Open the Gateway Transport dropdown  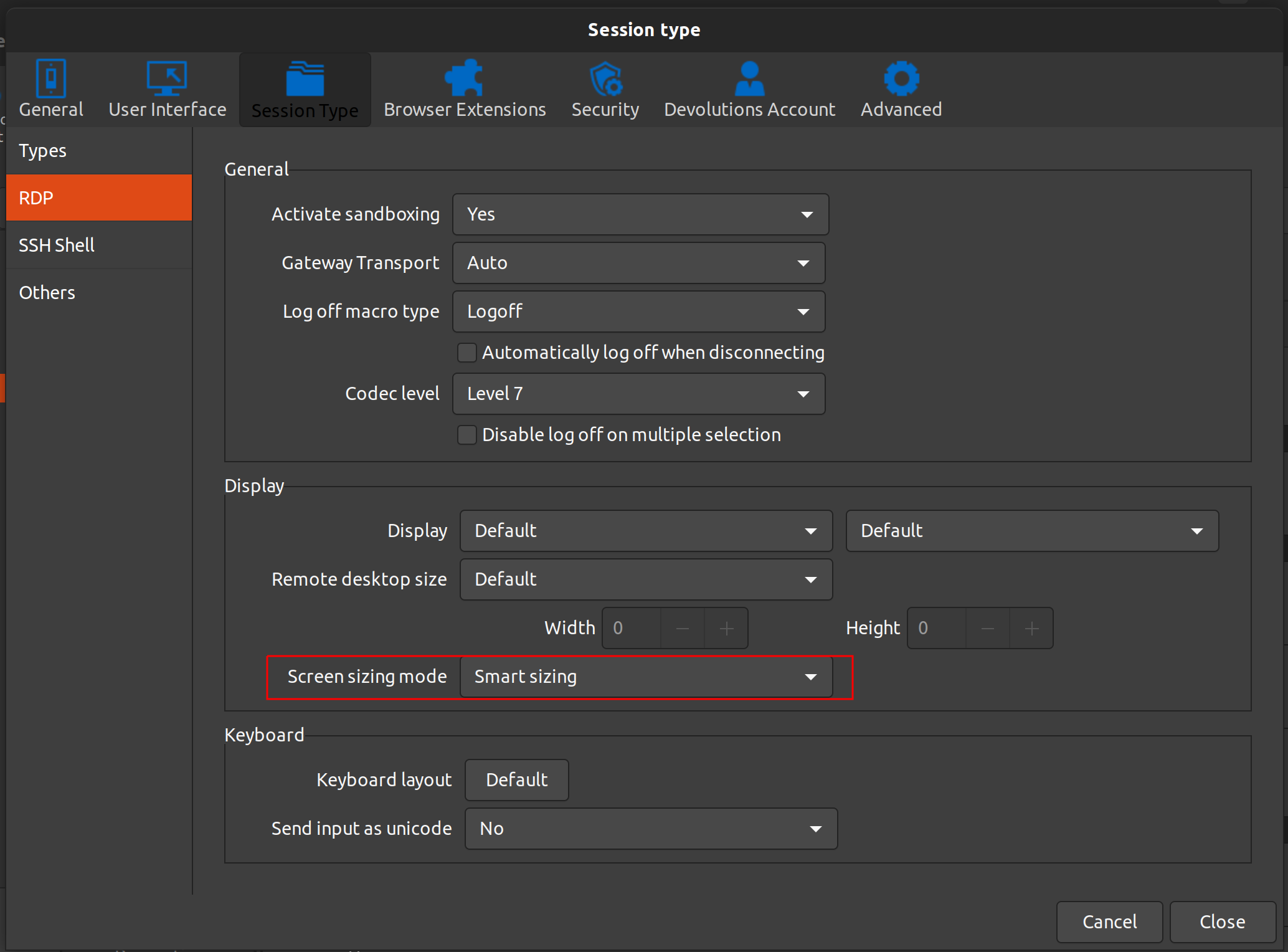[638, 263]
